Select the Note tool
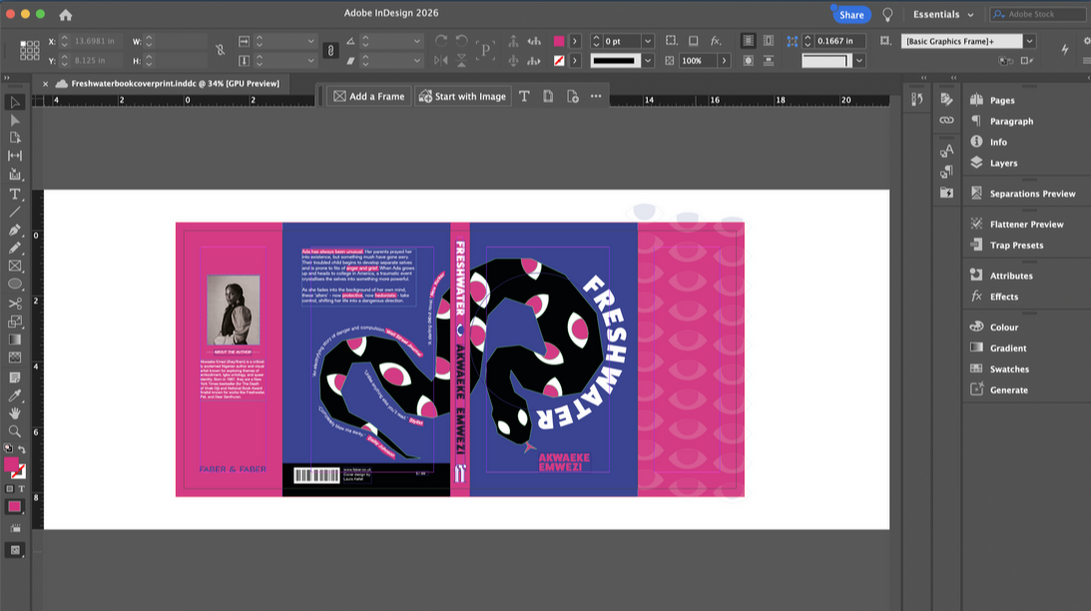 point(15,378)
